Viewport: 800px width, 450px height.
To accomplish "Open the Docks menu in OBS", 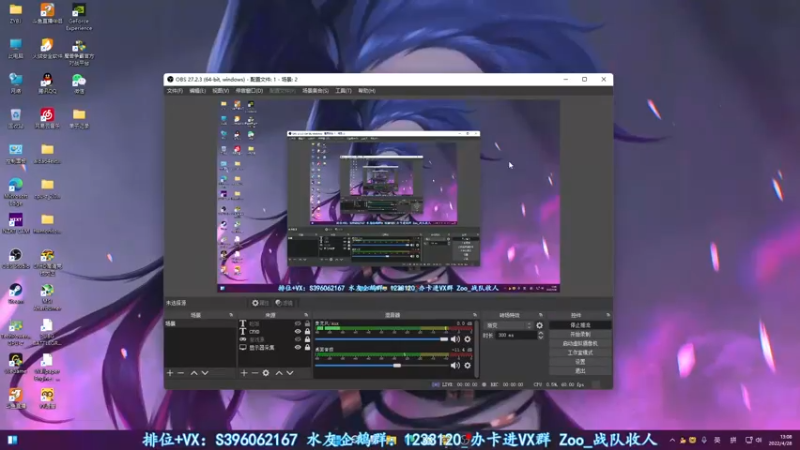I will pyautogui.click(x=249, y=91).
